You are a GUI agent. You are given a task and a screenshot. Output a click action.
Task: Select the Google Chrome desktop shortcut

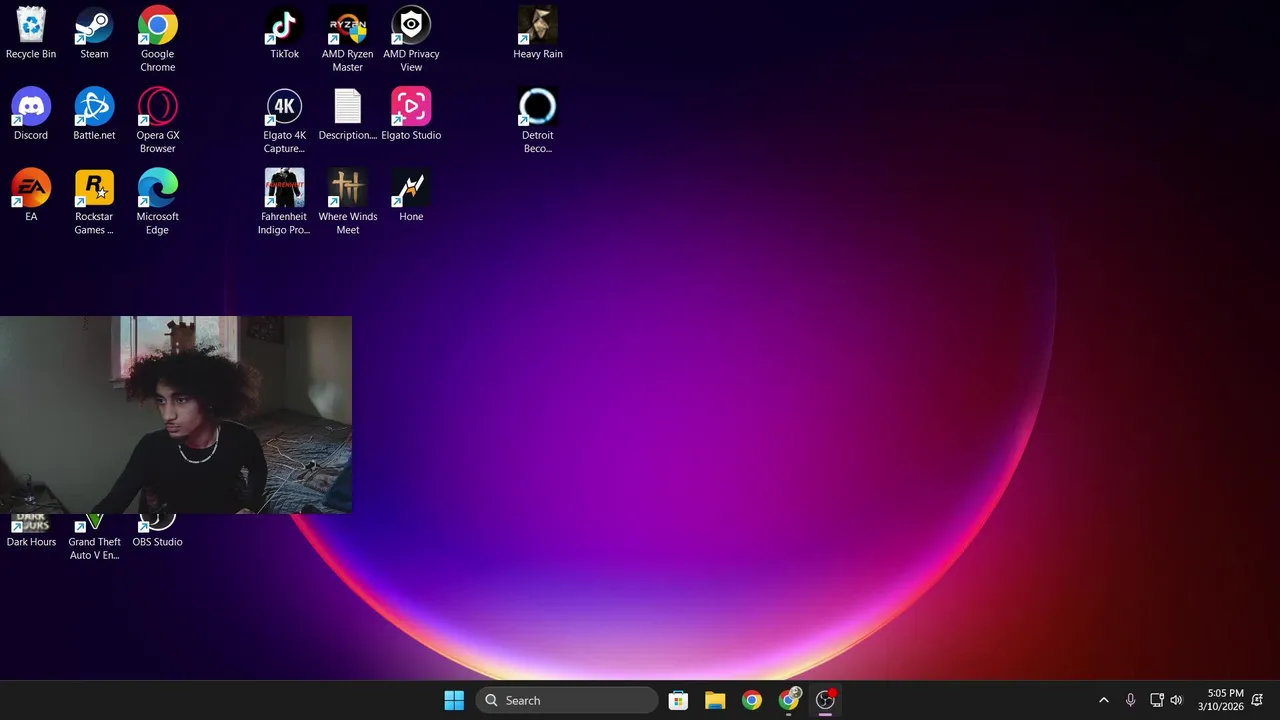click(157, 40)
